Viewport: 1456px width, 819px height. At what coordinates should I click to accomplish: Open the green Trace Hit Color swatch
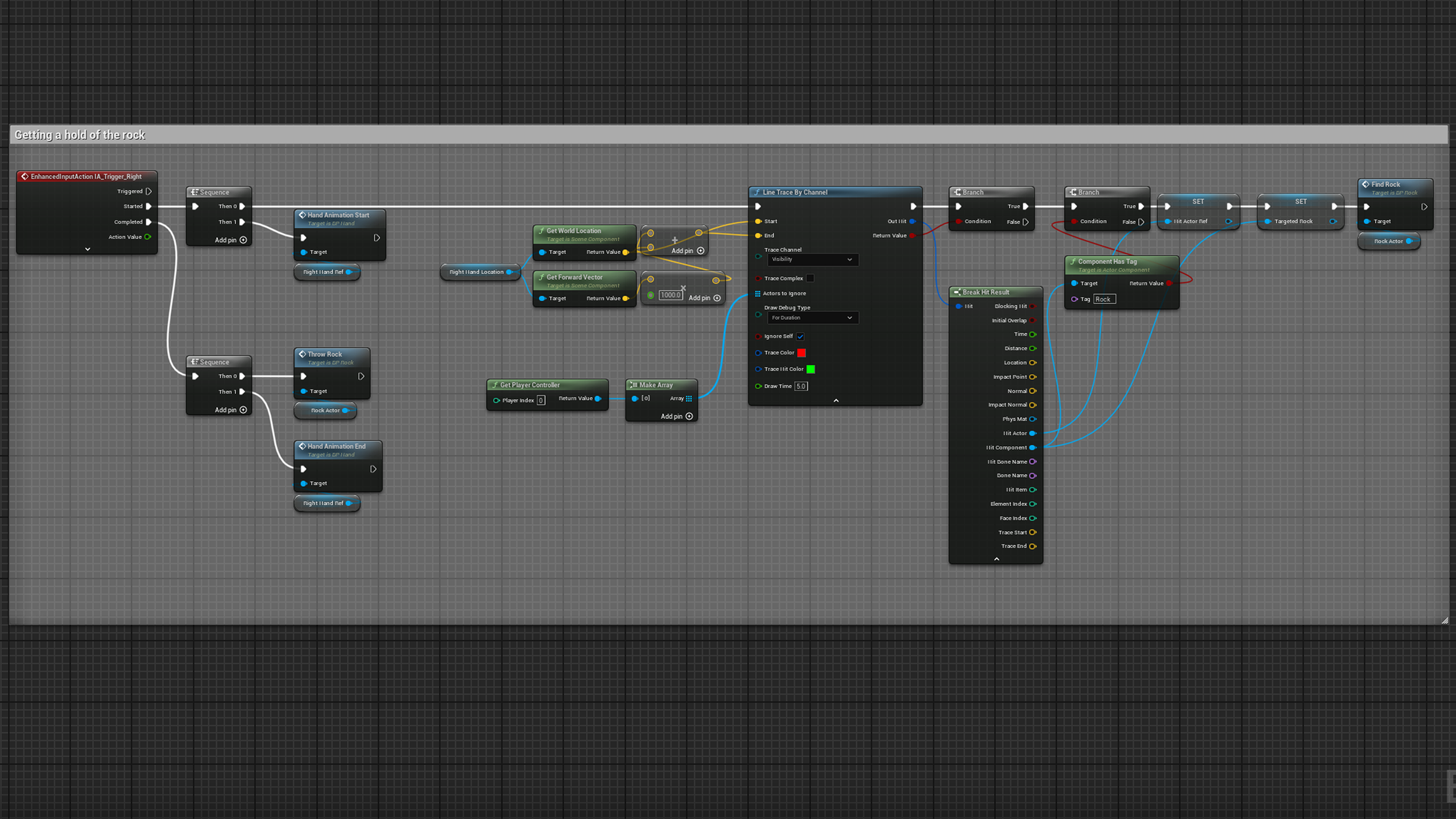810,369
